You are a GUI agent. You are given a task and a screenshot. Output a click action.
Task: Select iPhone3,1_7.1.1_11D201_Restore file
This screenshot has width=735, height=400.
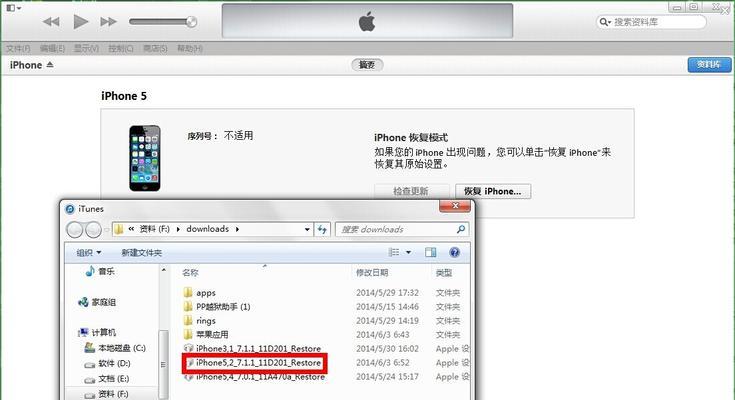[x=258, y=348]
